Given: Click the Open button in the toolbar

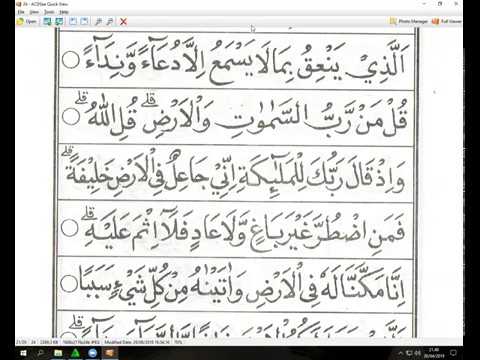Looking at the screenshot, I should point(27,22).
